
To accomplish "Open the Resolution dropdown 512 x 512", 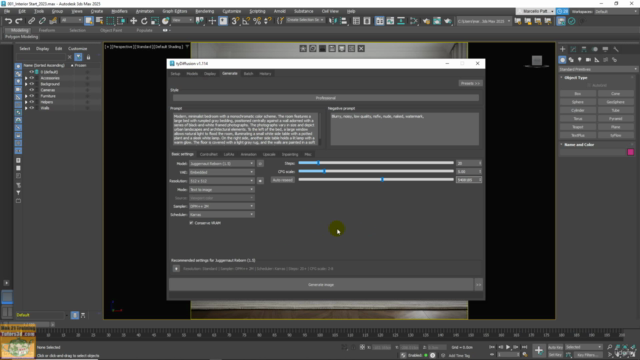I will (x=222, y=181).
